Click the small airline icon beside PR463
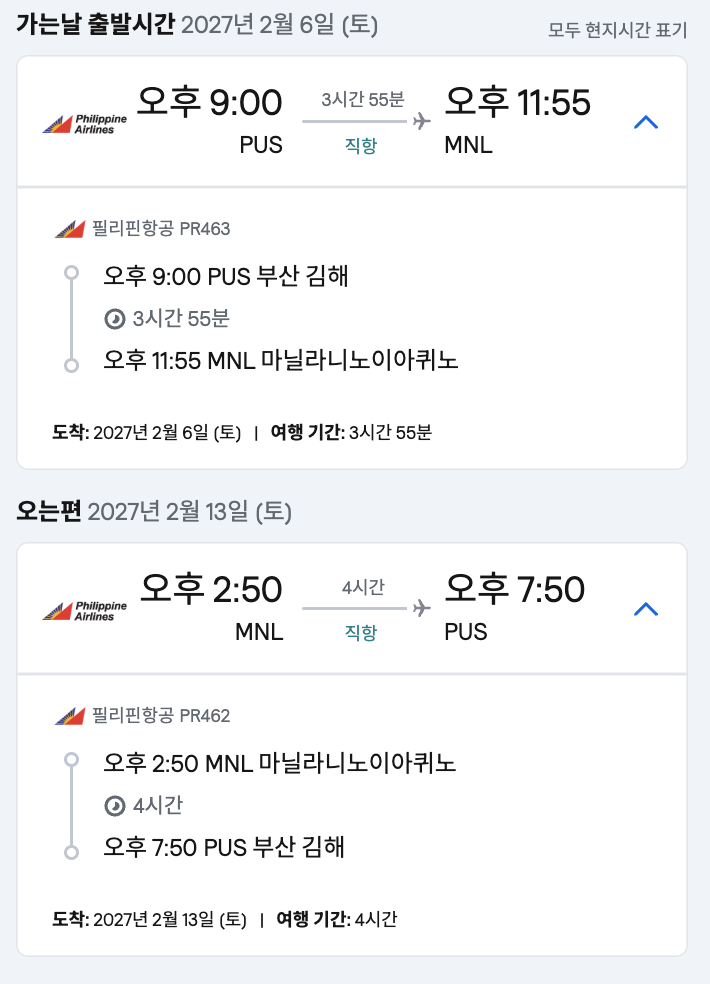 [70, 230]
